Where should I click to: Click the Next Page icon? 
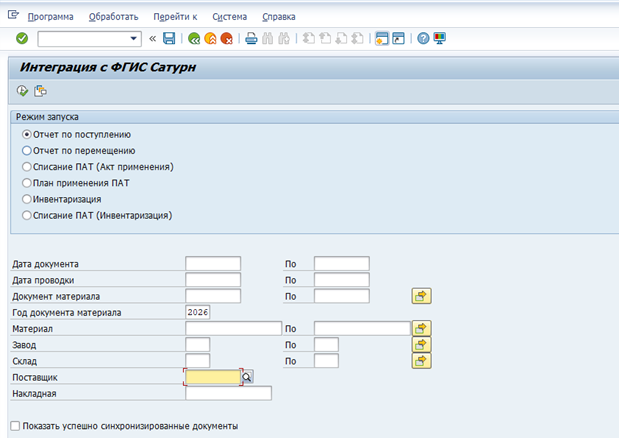click(x=341, y=38)
